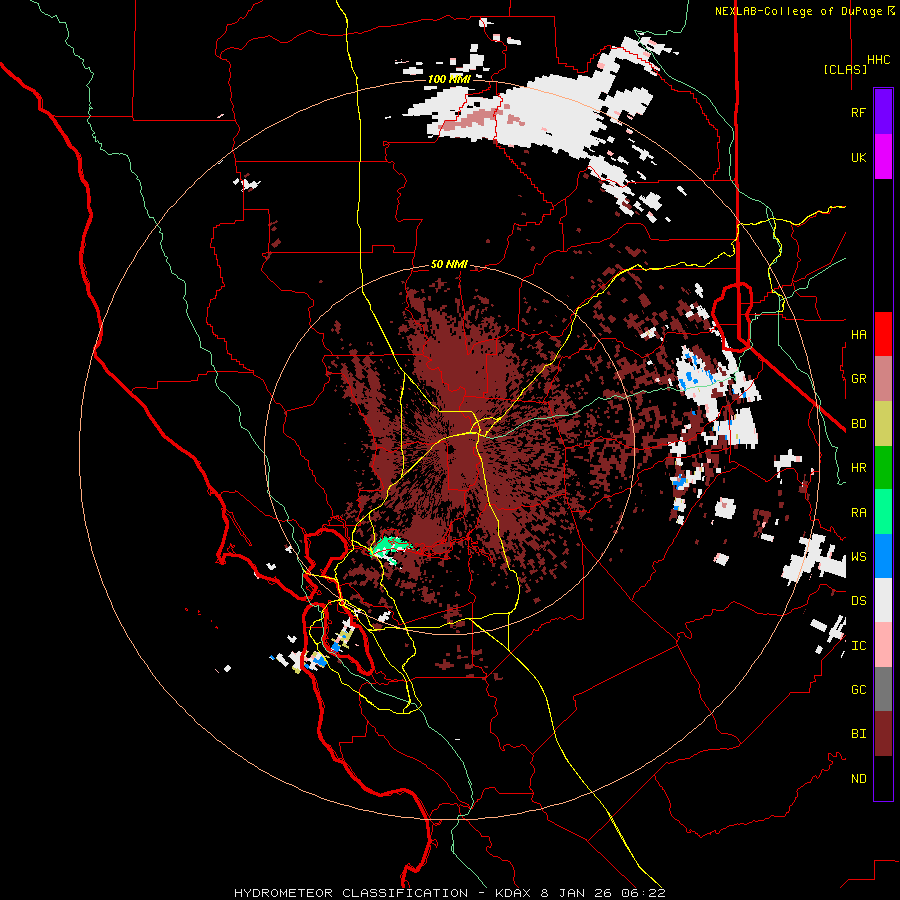Click the [CLAS] legend heading
Screen dimensions: 900x900
(x=845, y=69)
